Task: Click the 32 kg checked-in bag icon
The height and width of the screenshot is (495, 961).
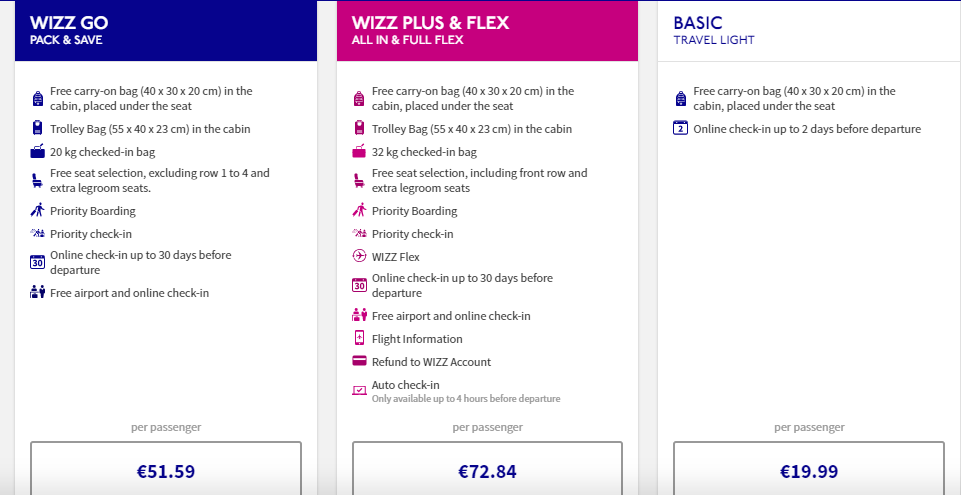Action: point(360,151)
